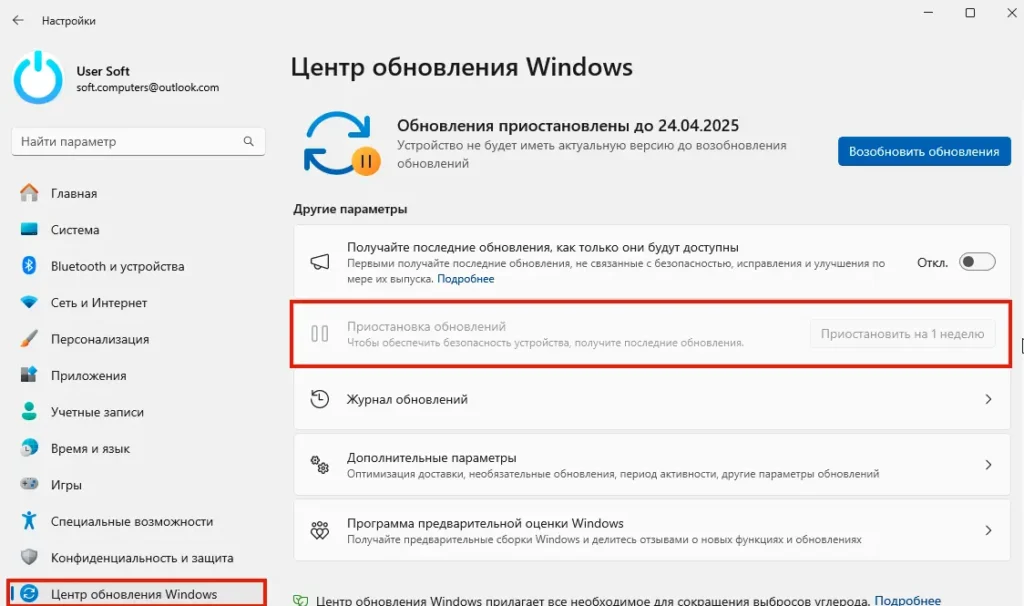Click the large paused update status icon
The height and width of the screenshot is (606, 1024).
pyautogui.click(x=341, y=144)
